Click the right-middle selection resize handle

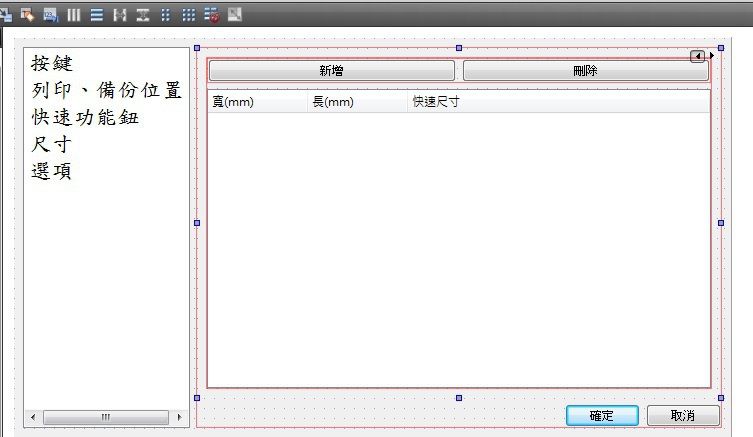point(721,223)
